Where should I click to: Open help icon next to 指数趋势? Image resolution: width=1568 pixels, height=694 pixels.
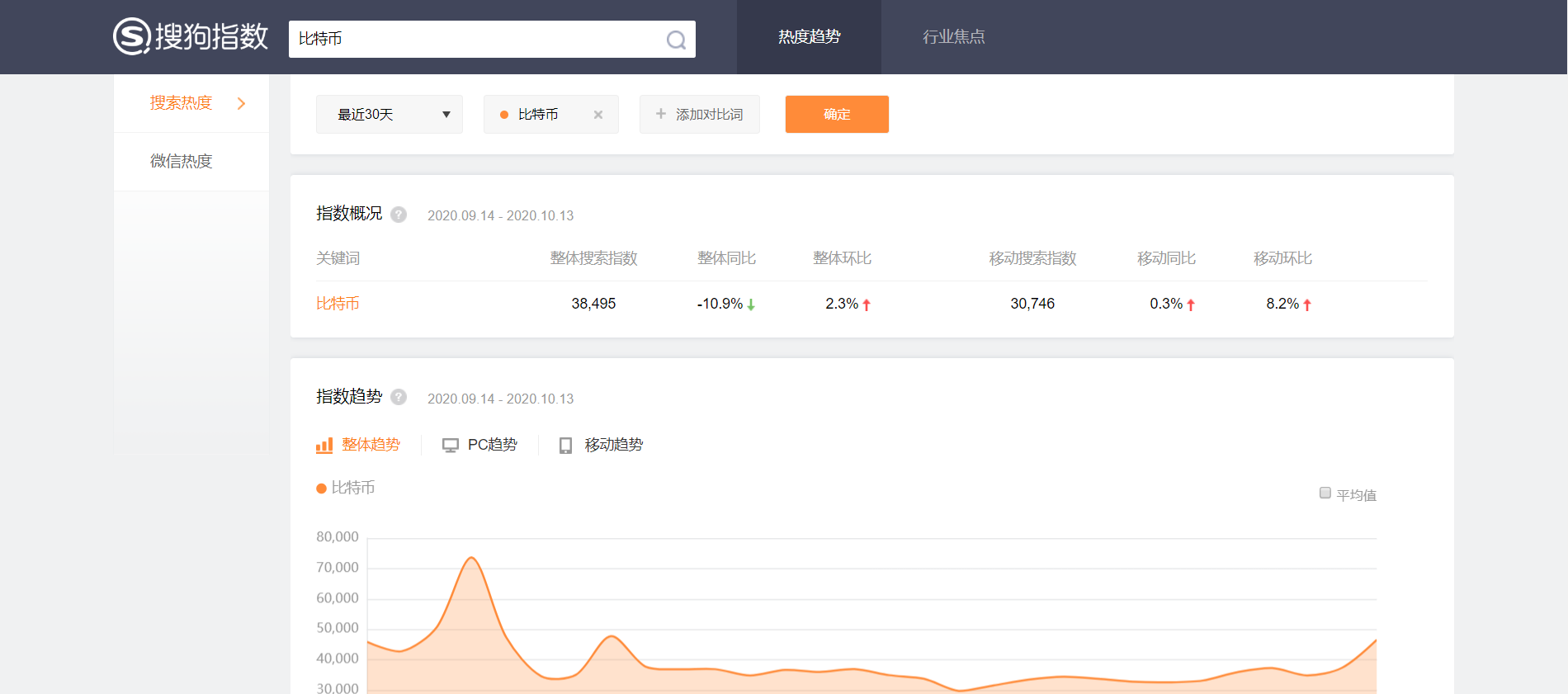click(399, 397)
